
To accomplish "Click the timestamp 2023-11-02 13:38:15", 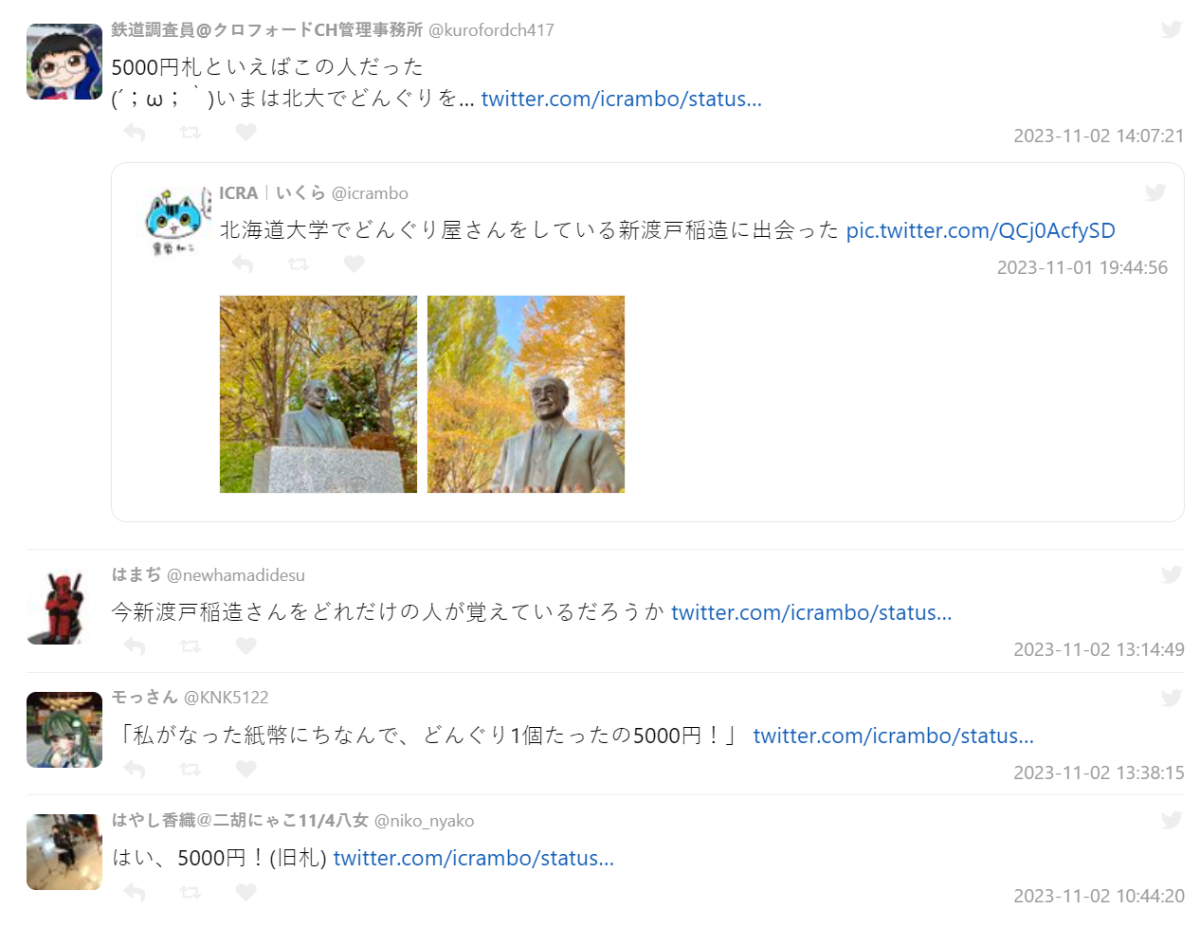I will pos(1099,772).
